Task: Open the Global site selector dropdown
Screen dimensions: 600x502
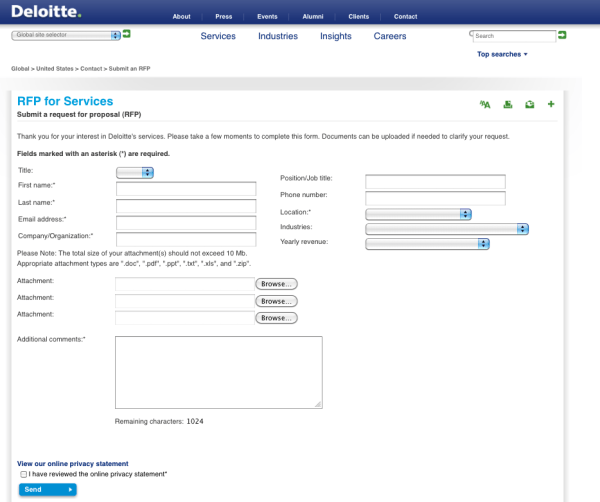Action: (x=66, y=35)
